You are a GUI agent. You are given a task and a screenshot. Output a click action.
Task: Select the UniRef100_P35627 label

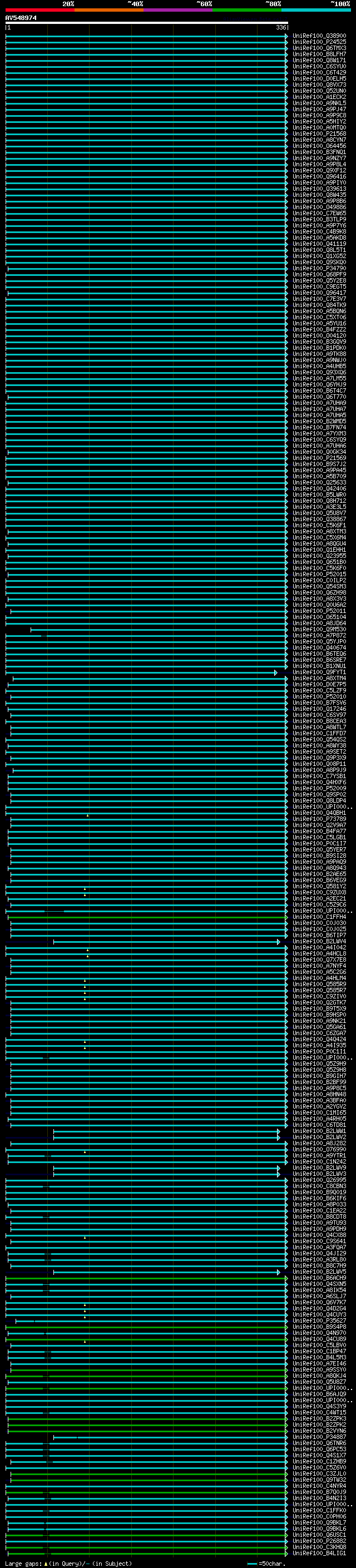coord(319,1321)
